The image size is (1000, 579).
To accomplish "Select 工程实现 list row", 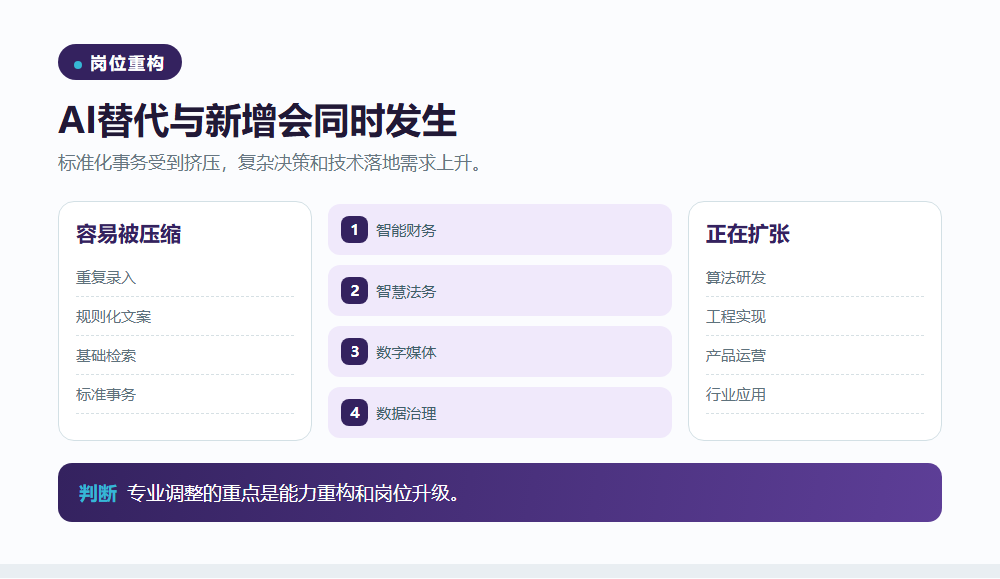I will coord(814,317).
